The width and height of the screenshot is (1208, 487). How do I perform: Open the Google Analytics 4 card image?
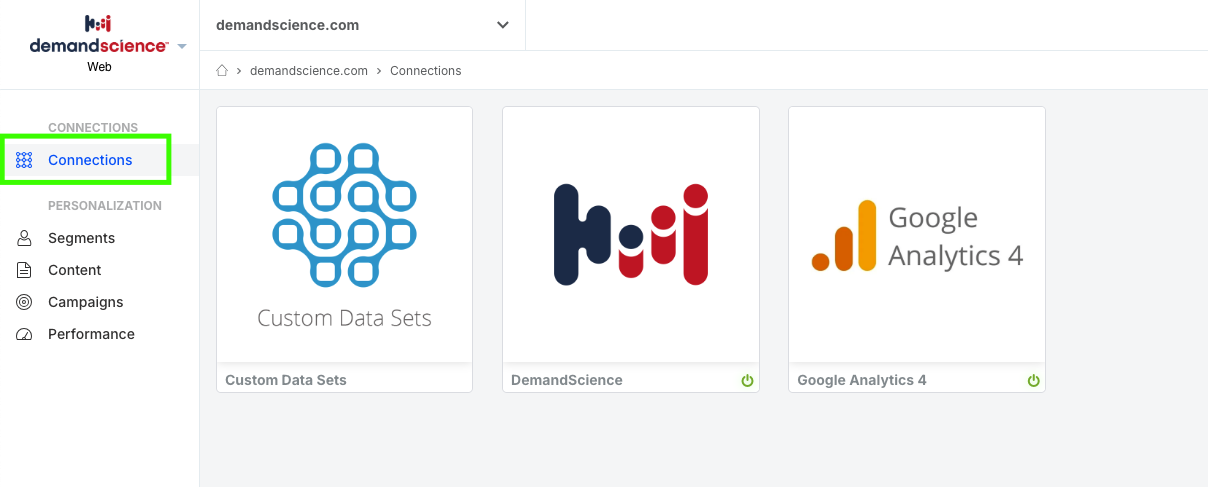[917, 235]
